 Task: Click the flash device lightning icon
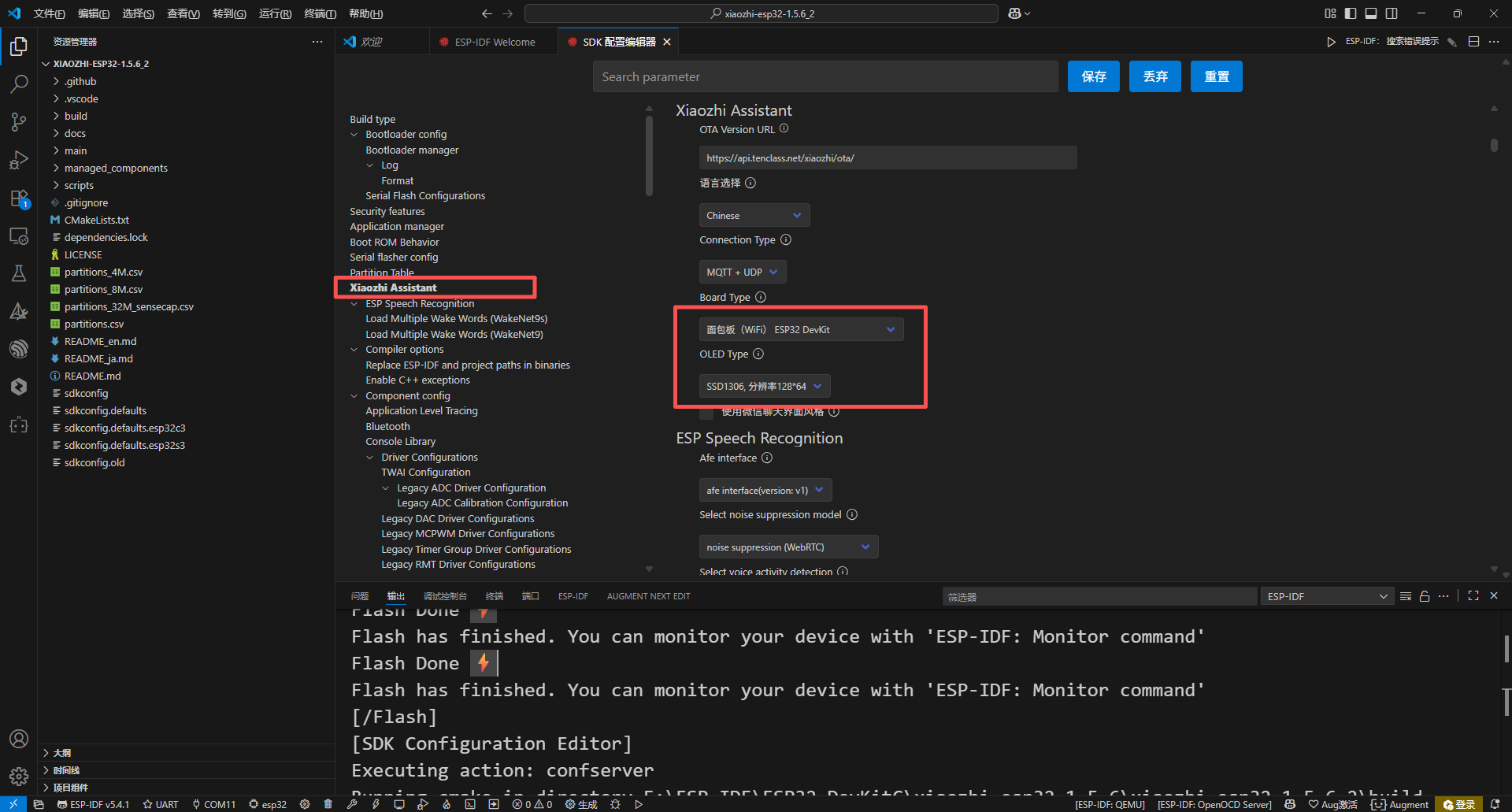coord(376,804)
